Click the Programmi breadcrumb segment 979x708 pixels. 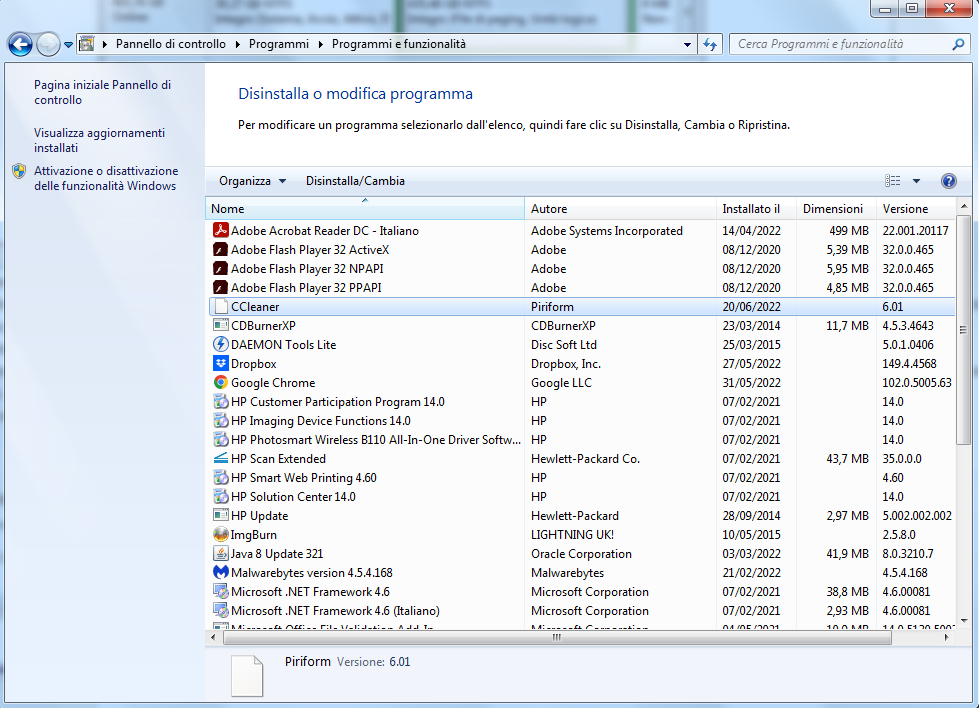pyautogui.click(x=278, y=44)
